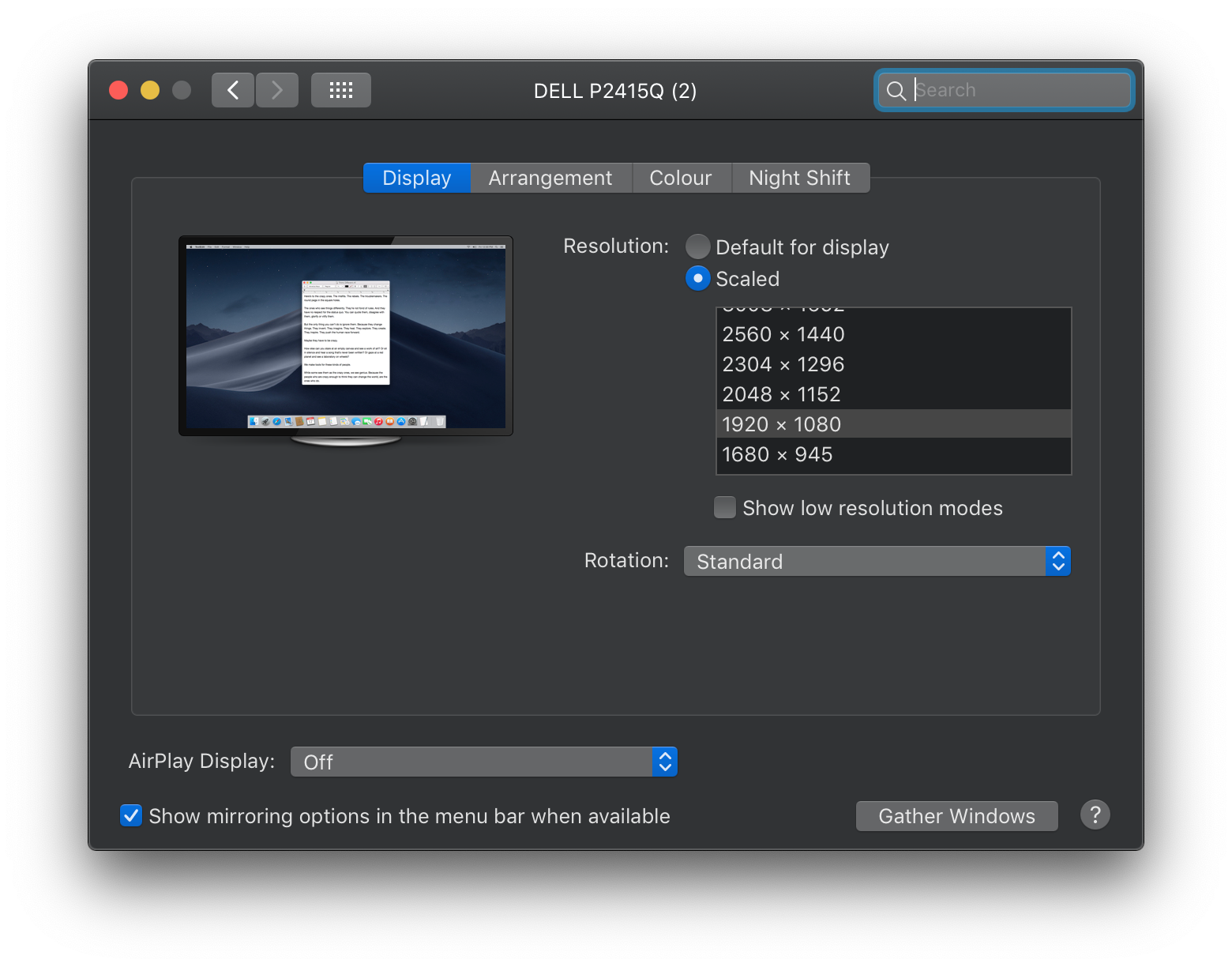Select Default for display radio button

[698, 246]
